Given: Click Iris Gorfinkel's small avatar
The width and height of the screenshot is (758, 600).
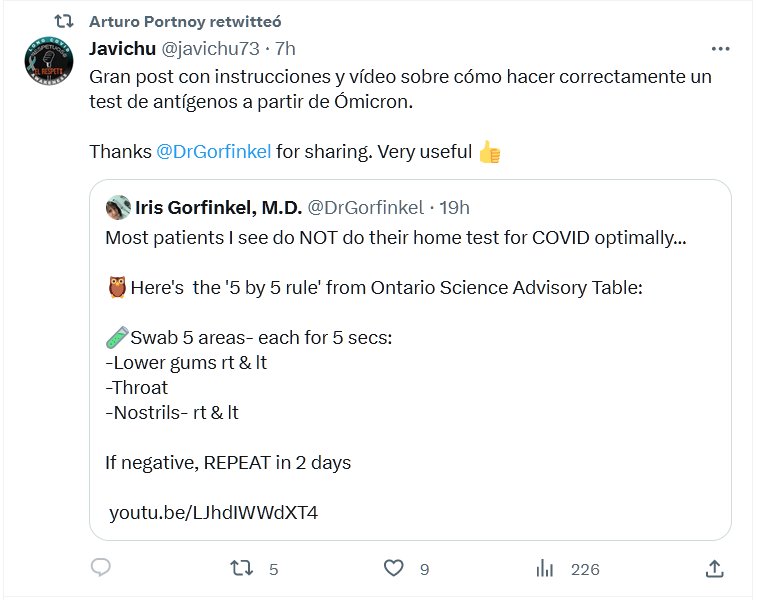Looking at the screenshot, I should point(119,208).
